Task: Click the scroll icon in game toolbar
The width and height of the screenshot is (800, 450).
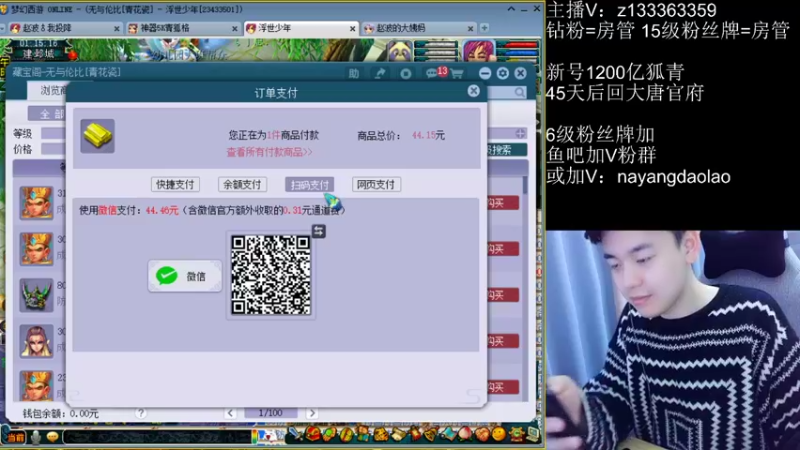Action: tap(398, 434)
